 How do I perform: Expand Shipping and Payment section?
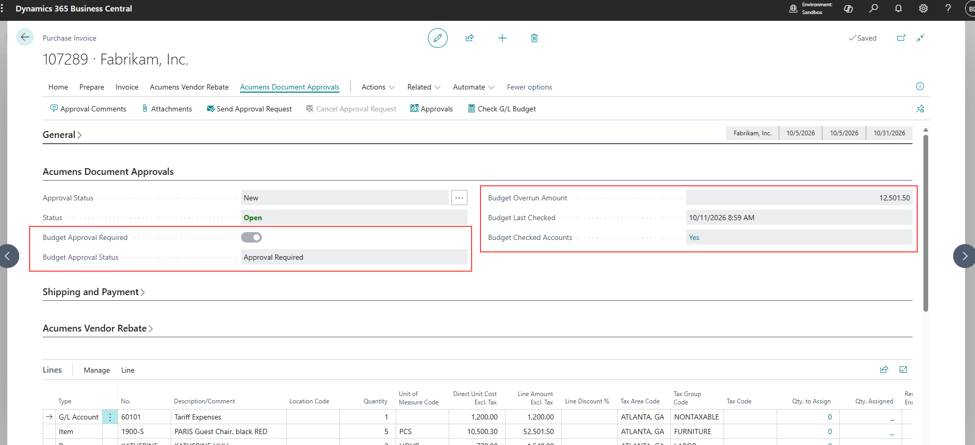(93, 292)
